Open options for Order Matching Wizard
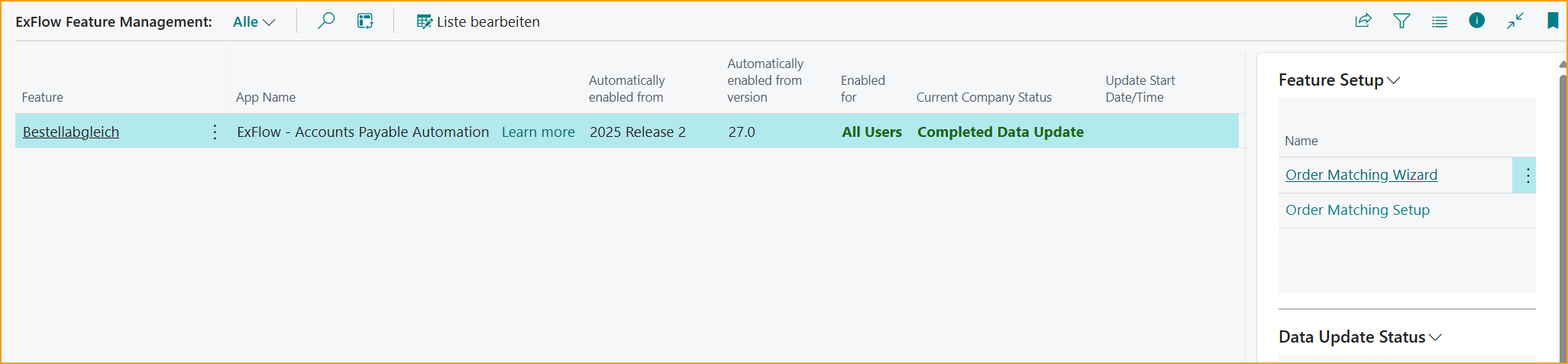This screenshot has width=1568, height=364. click(1528, 175)
